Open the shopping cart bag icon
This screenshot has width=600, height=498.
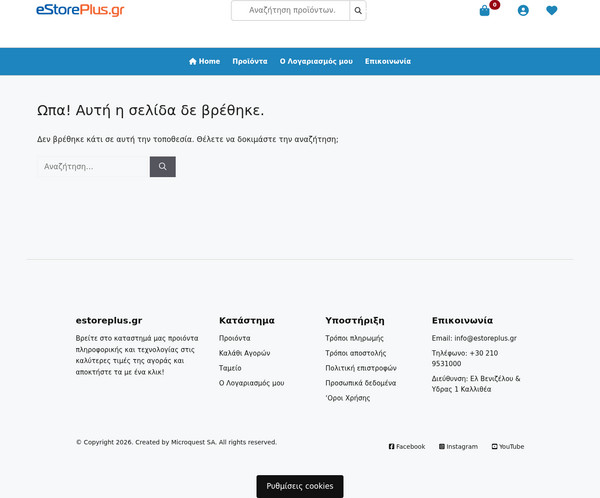(x=484, y=11)
